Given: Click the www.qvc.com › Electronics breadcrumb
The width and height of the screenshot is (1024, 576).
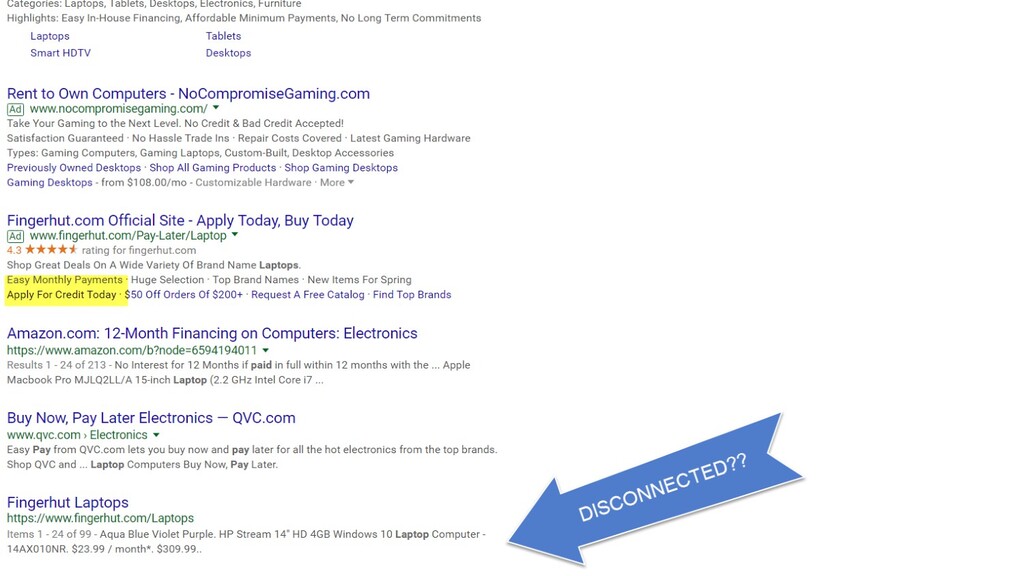Looking at the screenshot, I should (x=77, y=435).
